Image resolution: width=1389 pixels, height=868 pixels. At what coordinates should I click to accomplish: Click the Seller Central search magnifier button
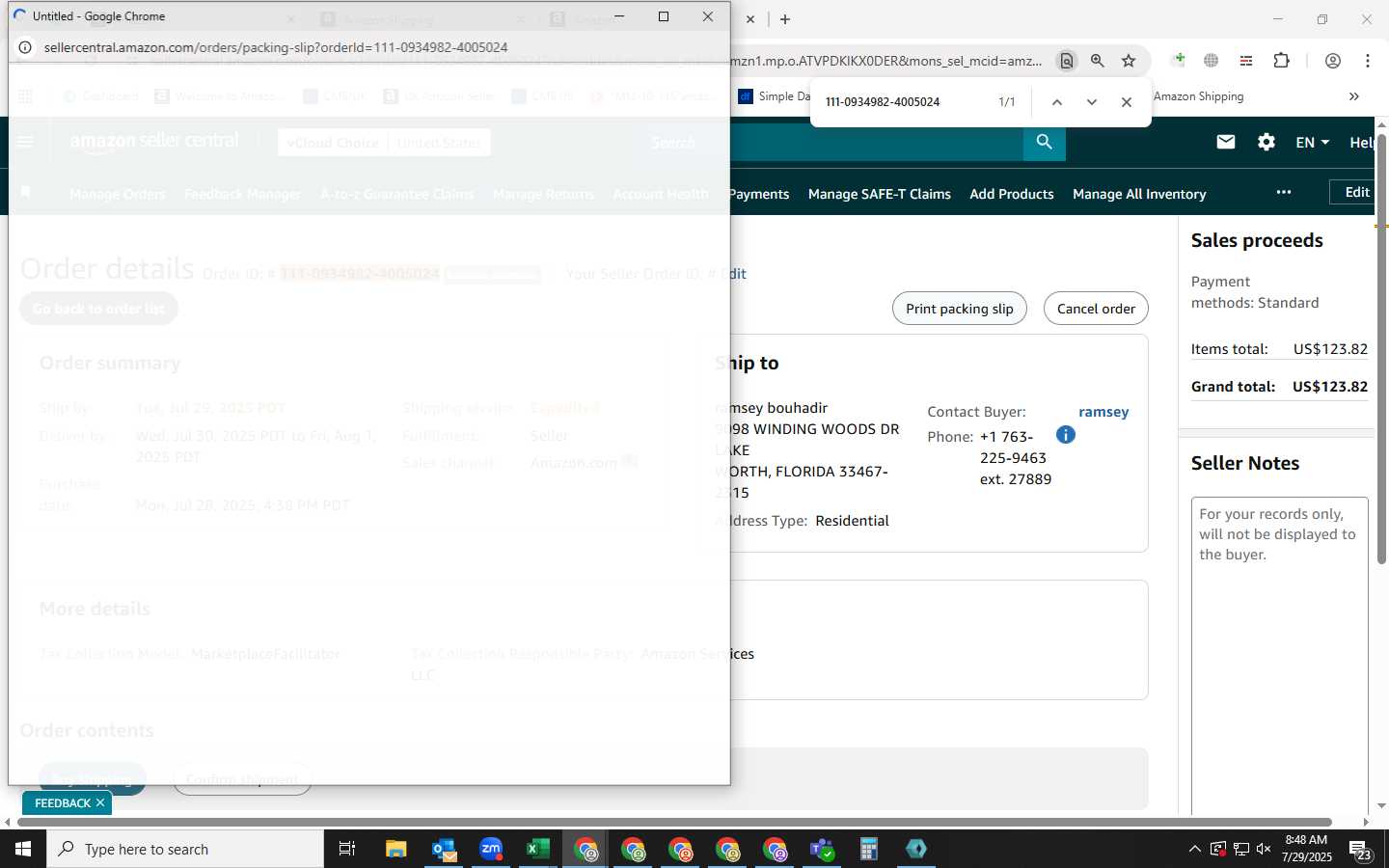[x=1044, y=143]
